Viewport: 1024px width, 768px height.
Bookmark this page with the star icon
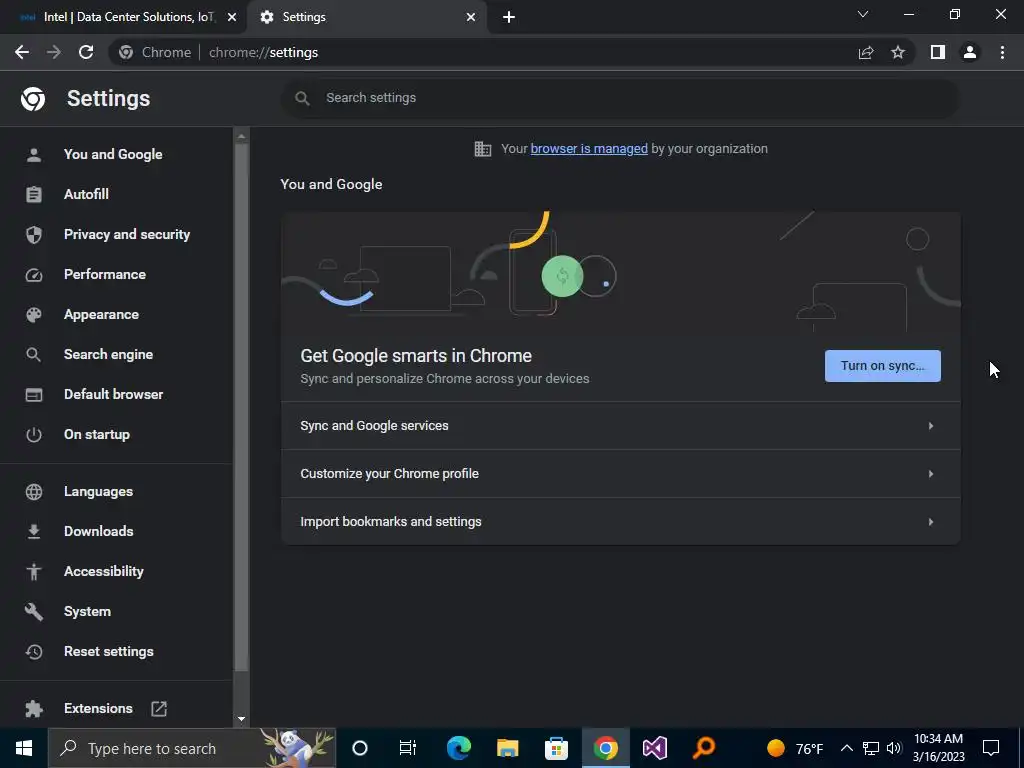tap(898, 52)
